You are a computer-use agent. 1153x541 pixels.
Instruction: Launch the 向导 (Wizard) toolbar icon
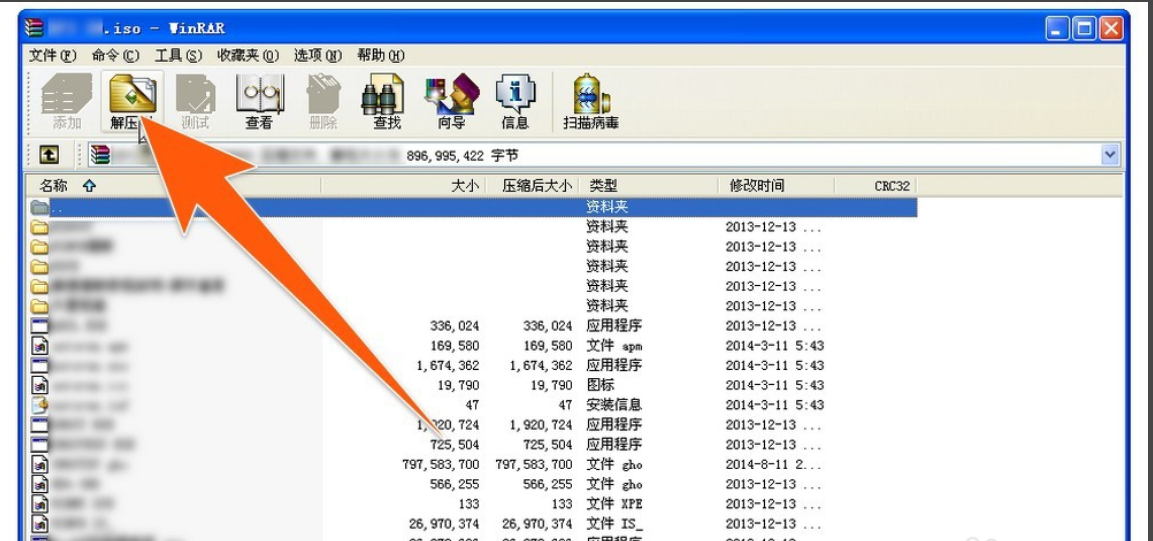pos(452,102)
